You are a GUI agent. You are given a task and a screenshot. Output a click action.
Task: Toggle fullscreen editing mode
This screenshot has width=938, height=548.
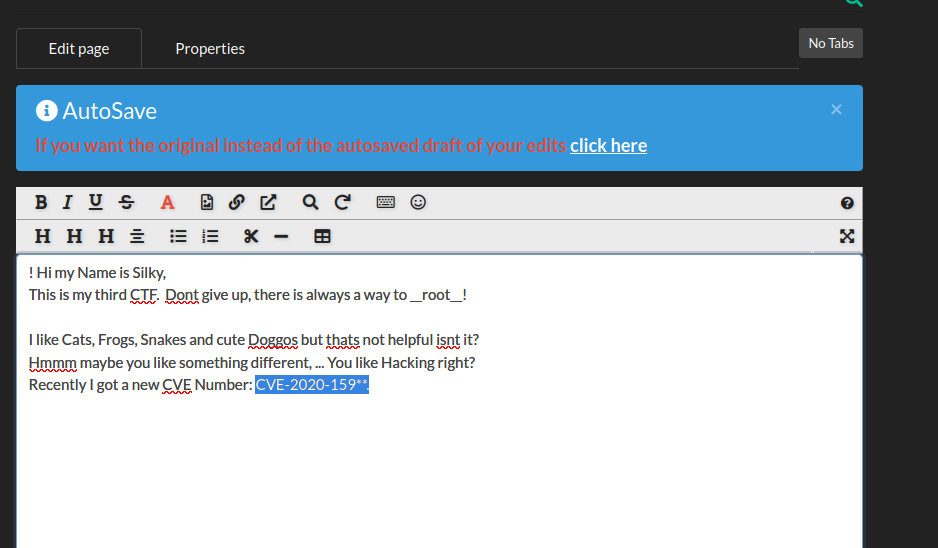pyautogui.click(x=847, y=236)
